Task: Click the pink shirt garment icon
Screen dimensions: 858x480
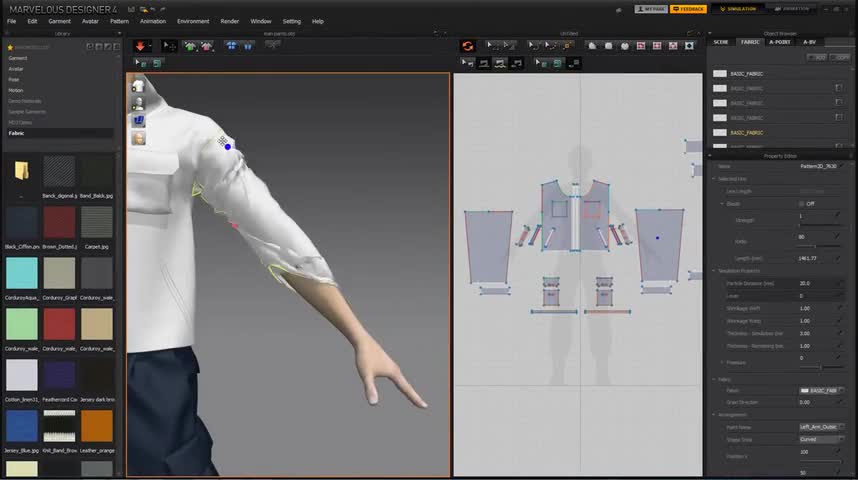Action: (206, 46)
